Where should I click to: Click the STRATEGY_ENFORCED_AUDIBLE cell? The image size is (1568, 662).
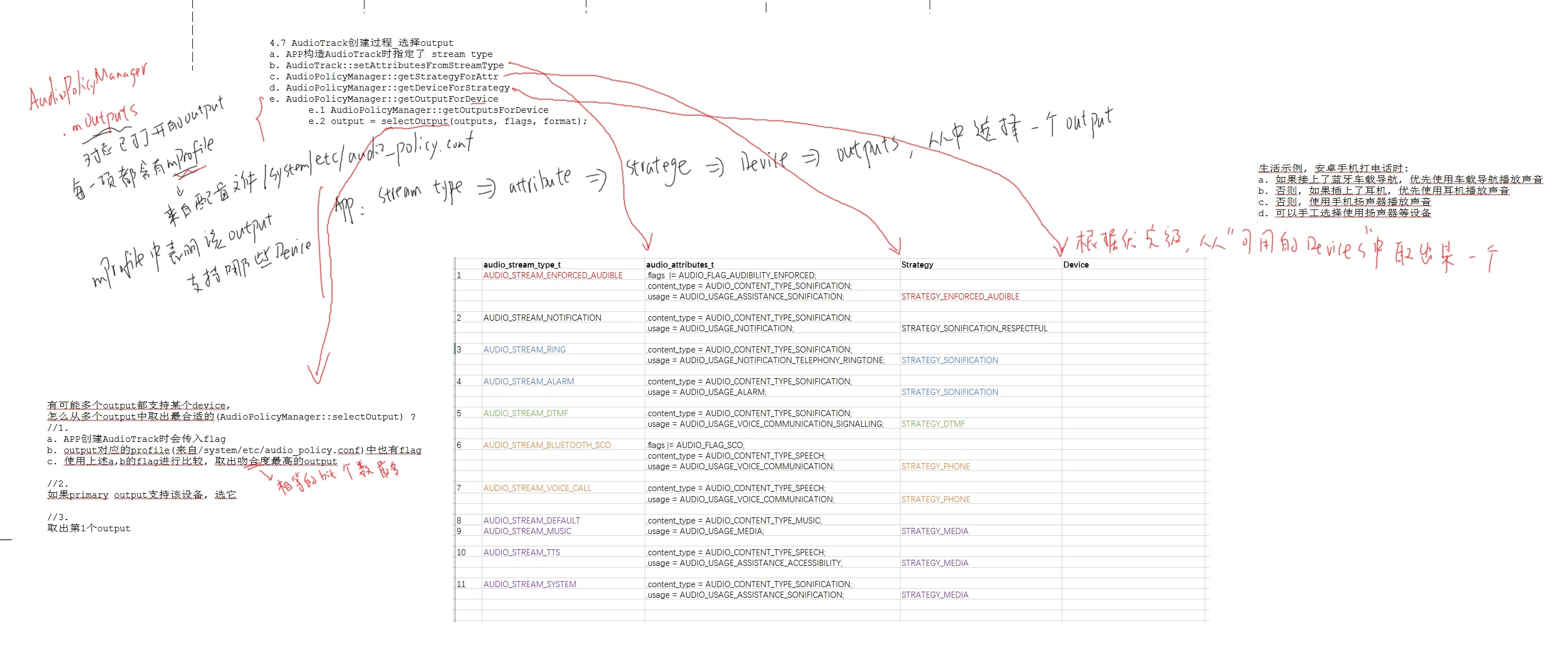(960, 297)
